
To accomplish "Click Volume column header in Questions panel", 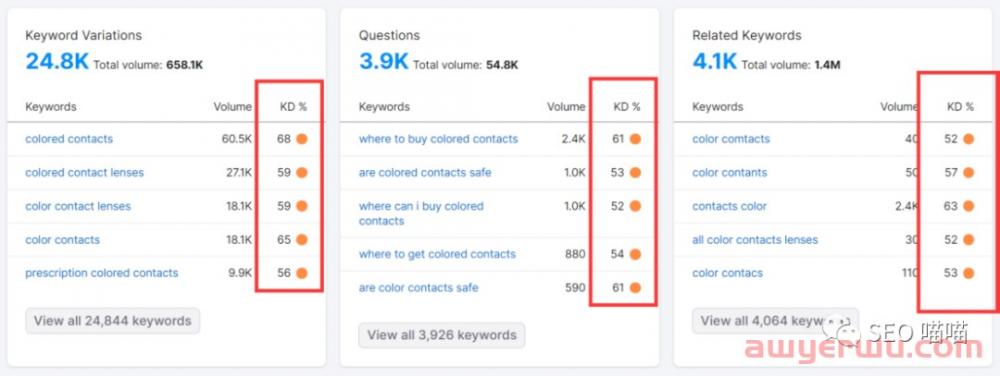I will [566, 107].
